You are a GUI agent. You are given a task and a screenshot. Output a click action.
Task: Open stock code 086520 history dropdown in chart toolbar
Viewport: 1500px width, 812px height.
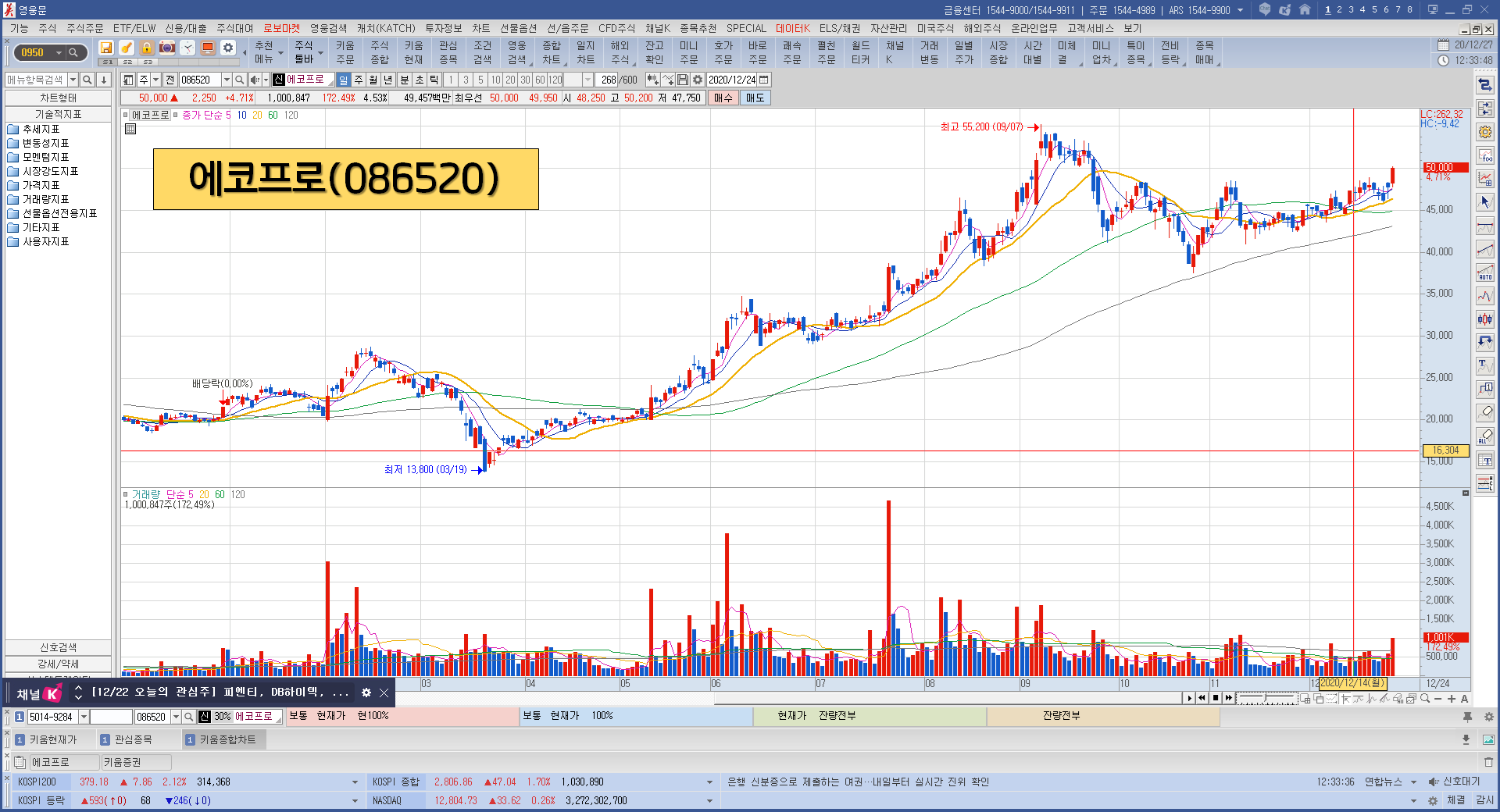(227, 80)
